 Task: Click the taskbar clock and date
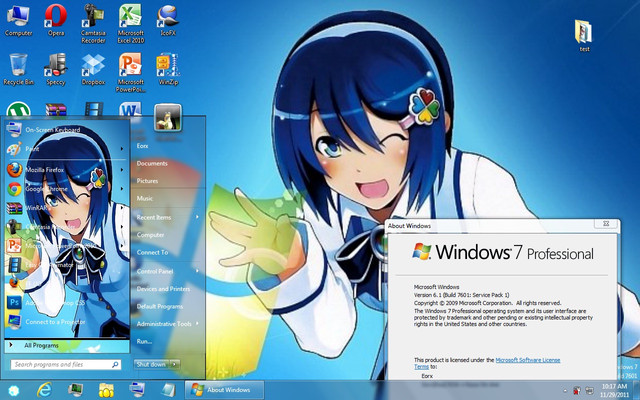(614, 391)
